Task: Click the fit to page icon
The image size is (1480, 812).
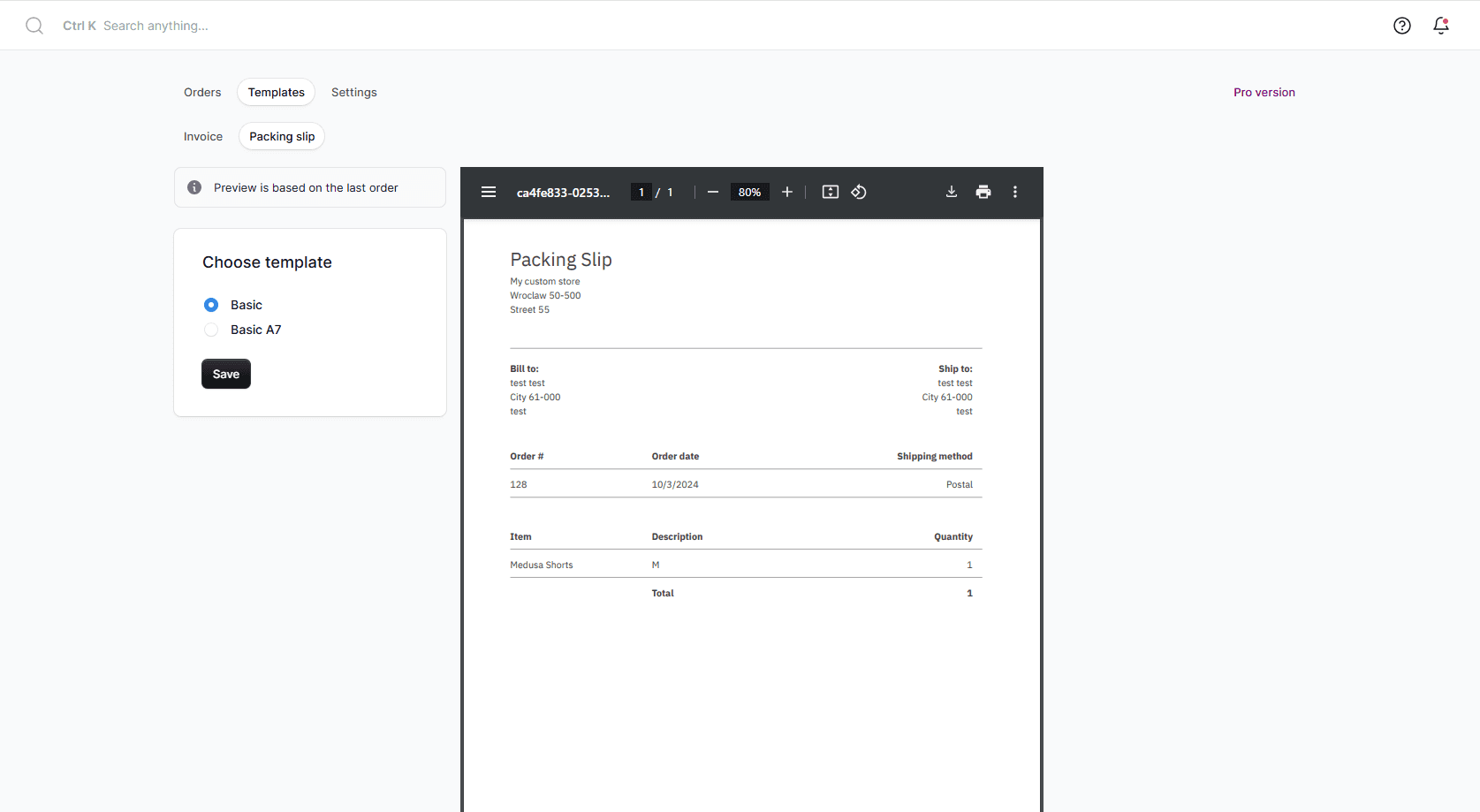Action: (x=831, y=192)
